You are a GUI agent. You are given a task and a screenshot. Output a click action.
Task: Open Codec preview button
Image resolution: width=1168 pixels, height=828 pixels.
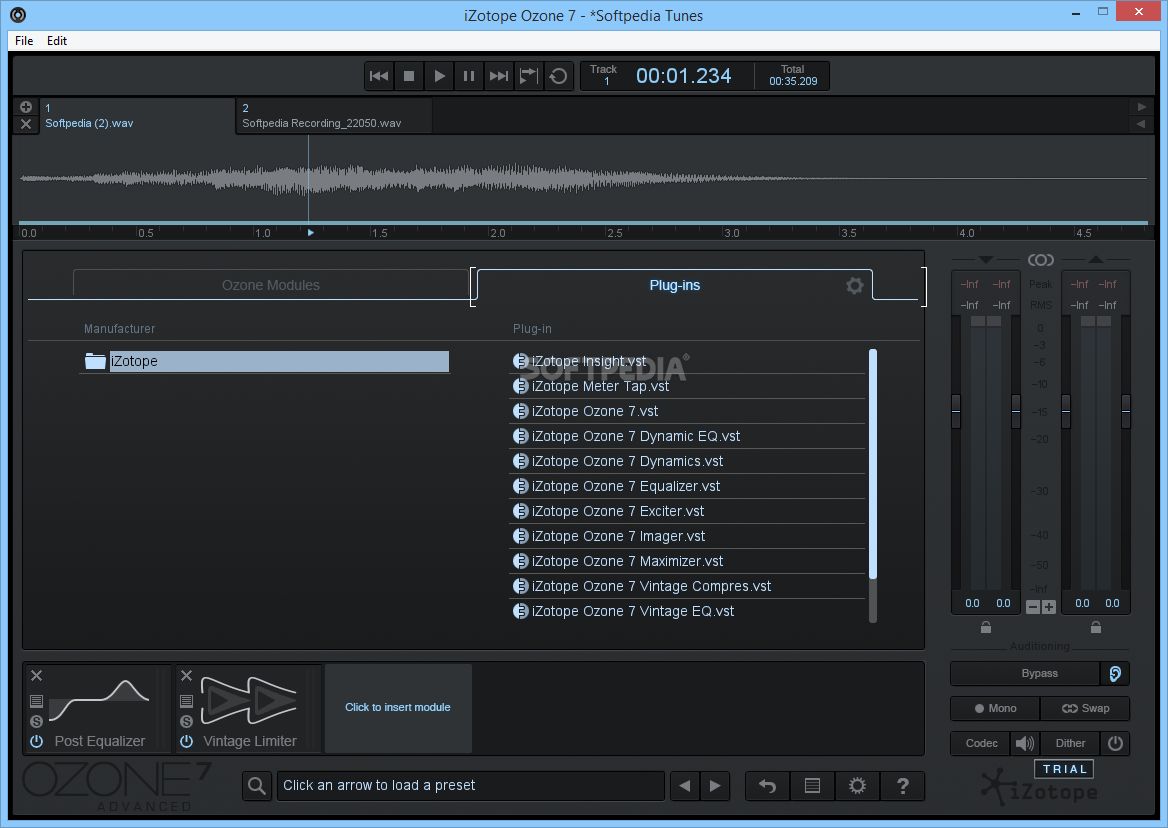click(x=981, y=743)
